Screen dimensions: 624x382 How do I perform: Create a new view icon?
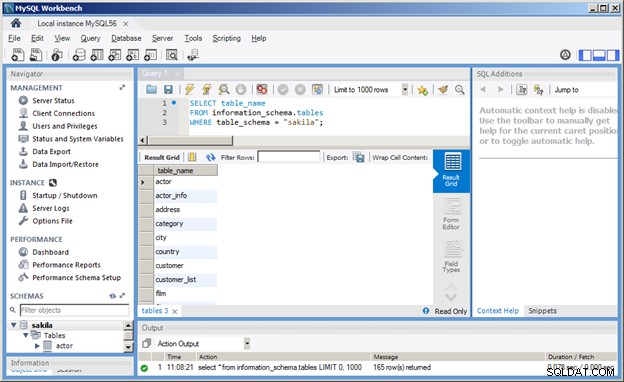pos(115,55)
